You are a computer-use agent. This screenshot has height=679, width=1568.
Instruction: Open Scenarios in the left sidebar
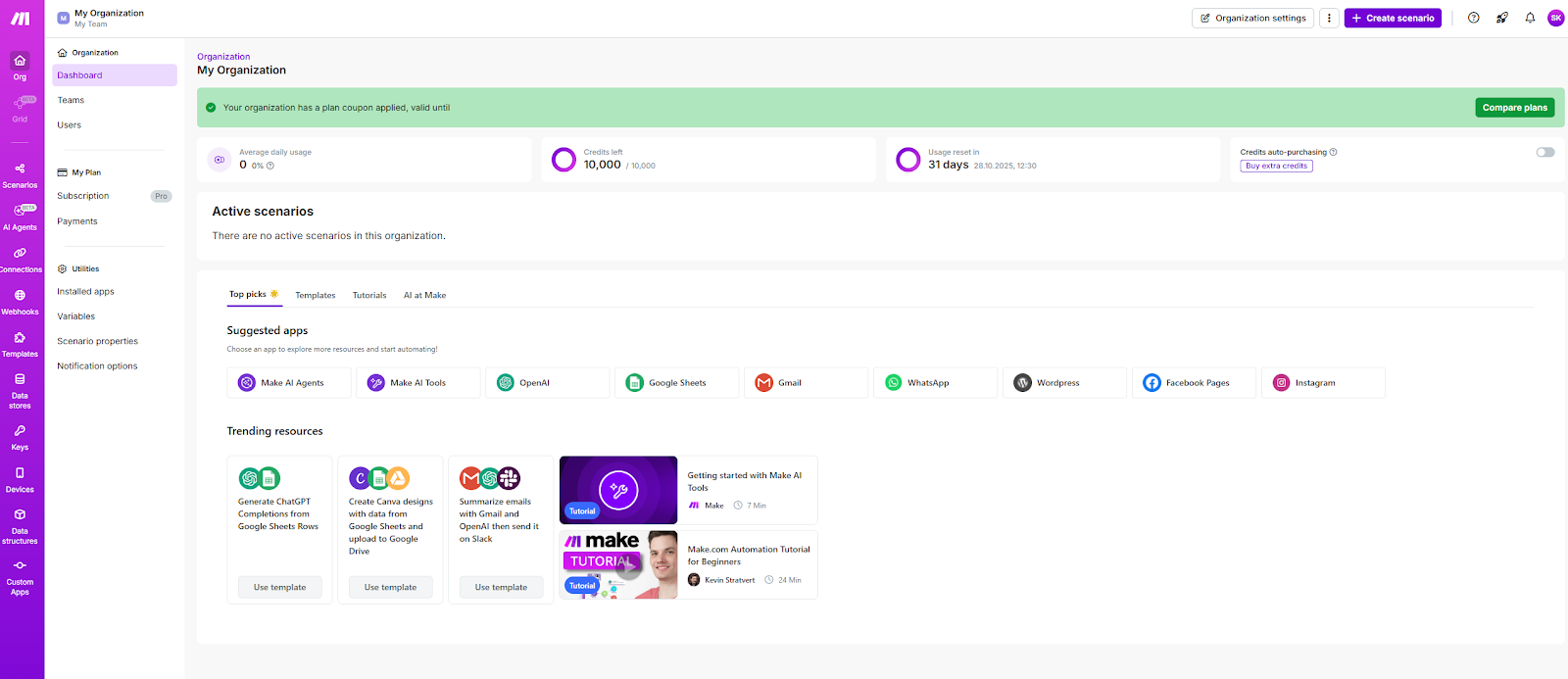(20, 174)
